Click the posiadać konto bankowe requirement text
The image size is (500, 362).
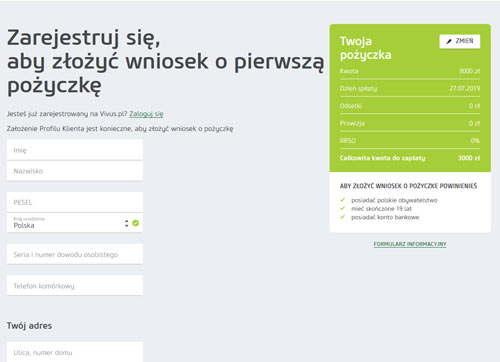click(x=385, y=217)
